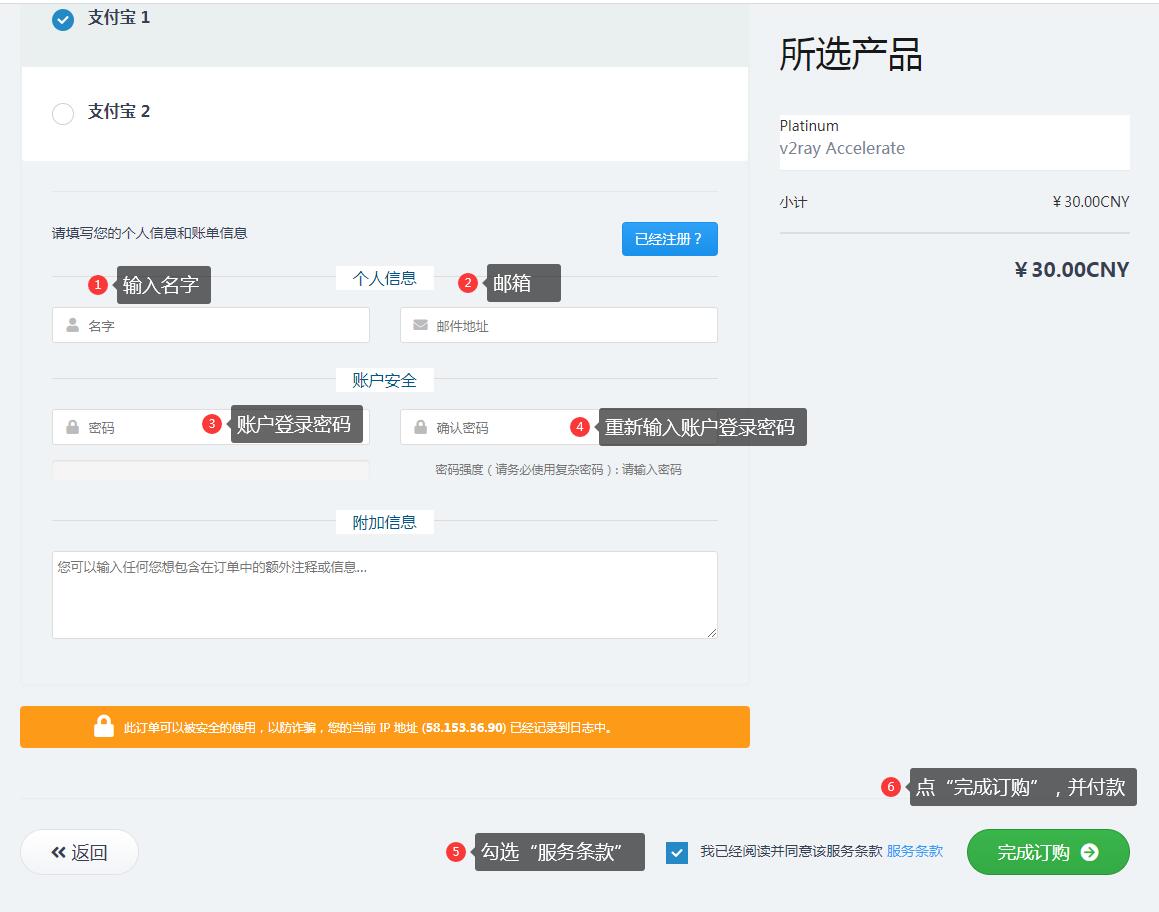Click the double chevron icon on 返回
This screenshot has width=1159, height=912.
tap(59, 852)
